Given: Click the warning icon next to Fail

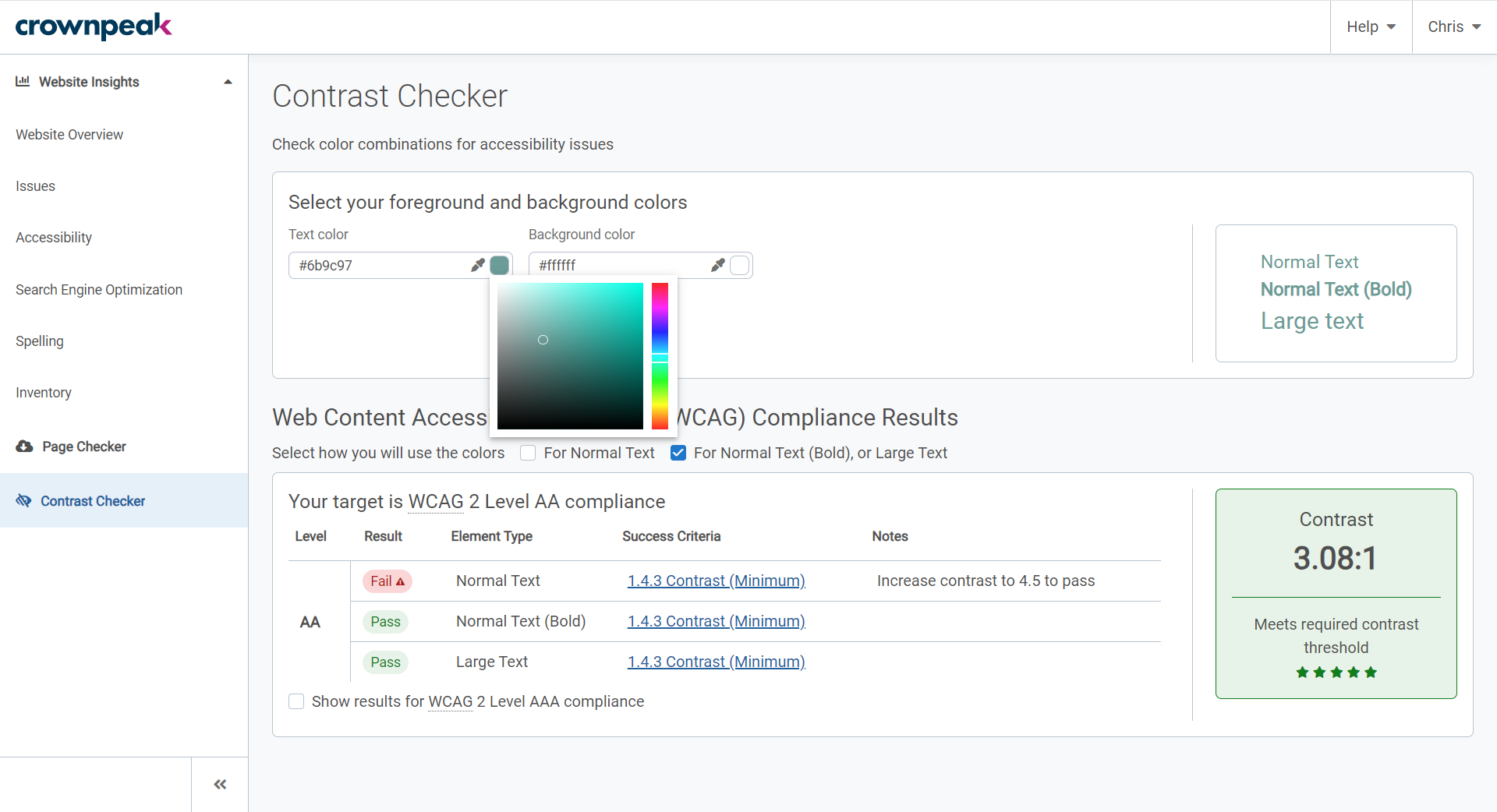Looking at the screenshot, I should 401,581.
